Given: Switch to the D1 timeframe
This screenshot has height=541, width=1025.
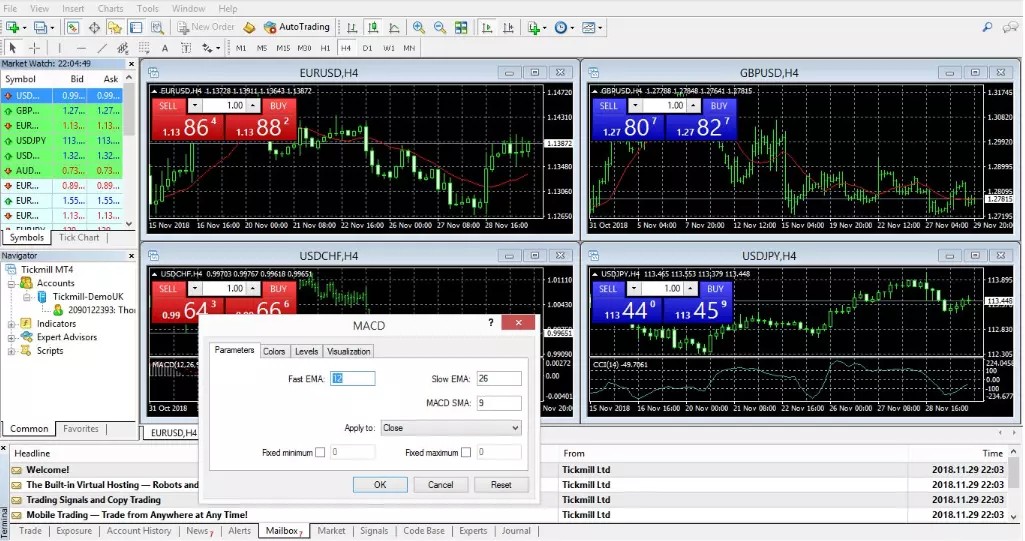Looking at the screenshot, I should point(367,48).
